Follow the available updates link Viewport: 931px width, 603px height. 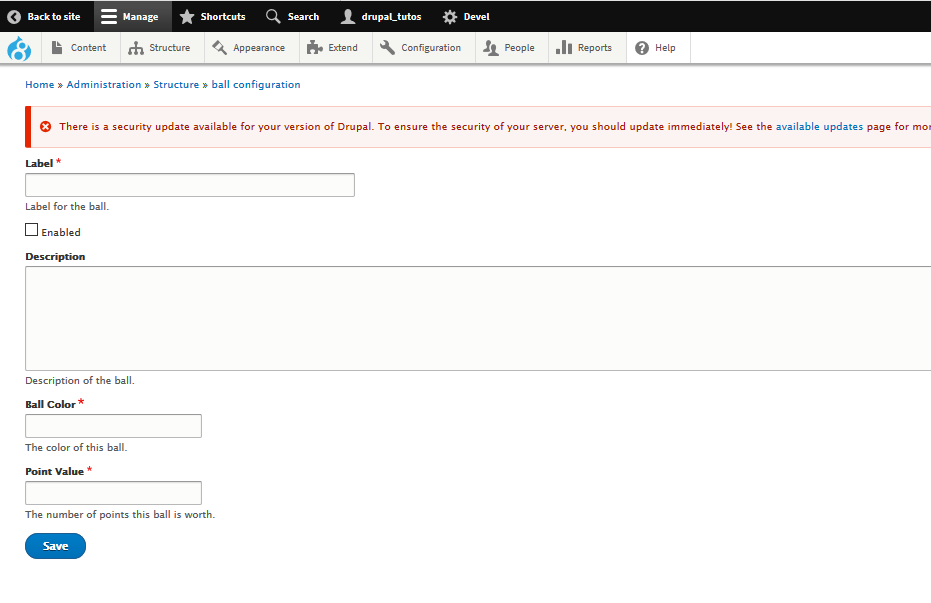pyautogui.click(x=812, y=127)
